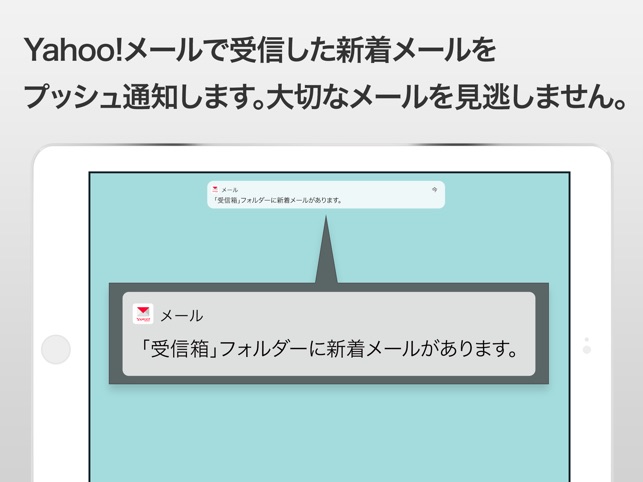Tap the headline text 'Yahoo!メールで受信した新着メールを'
The image size is (643, 482).
[260, 50]
